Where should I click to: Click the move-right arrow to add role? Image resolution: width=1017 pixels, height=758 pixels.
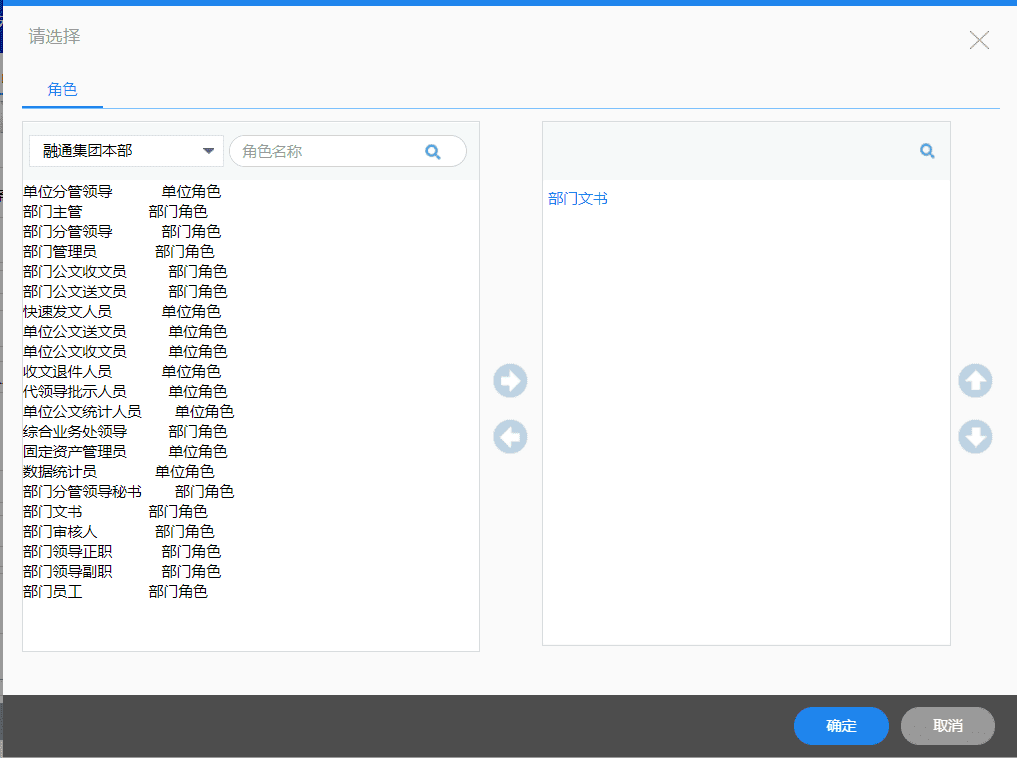pyautogui.click(x=510, y=381)
